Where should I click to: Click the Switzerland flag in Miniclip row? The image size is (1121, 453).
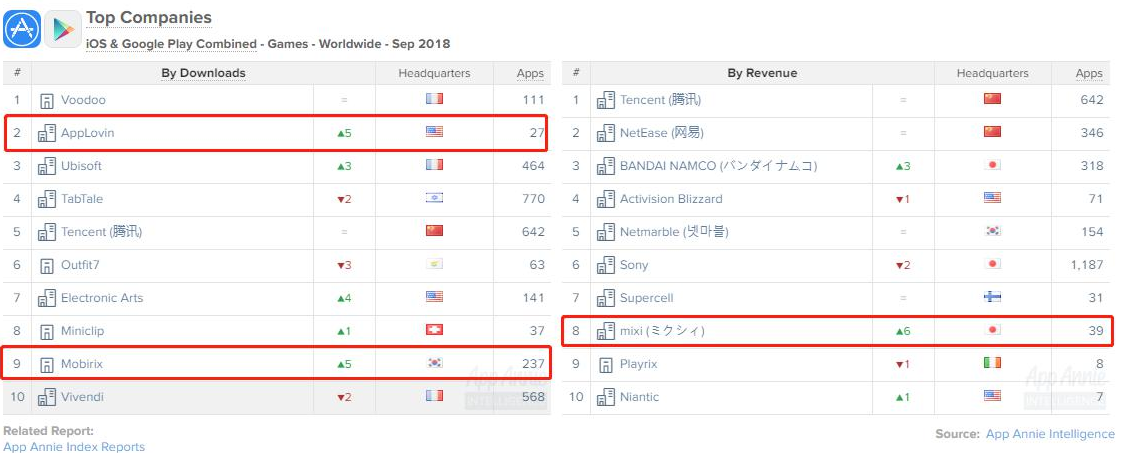[x=434, y=329]
